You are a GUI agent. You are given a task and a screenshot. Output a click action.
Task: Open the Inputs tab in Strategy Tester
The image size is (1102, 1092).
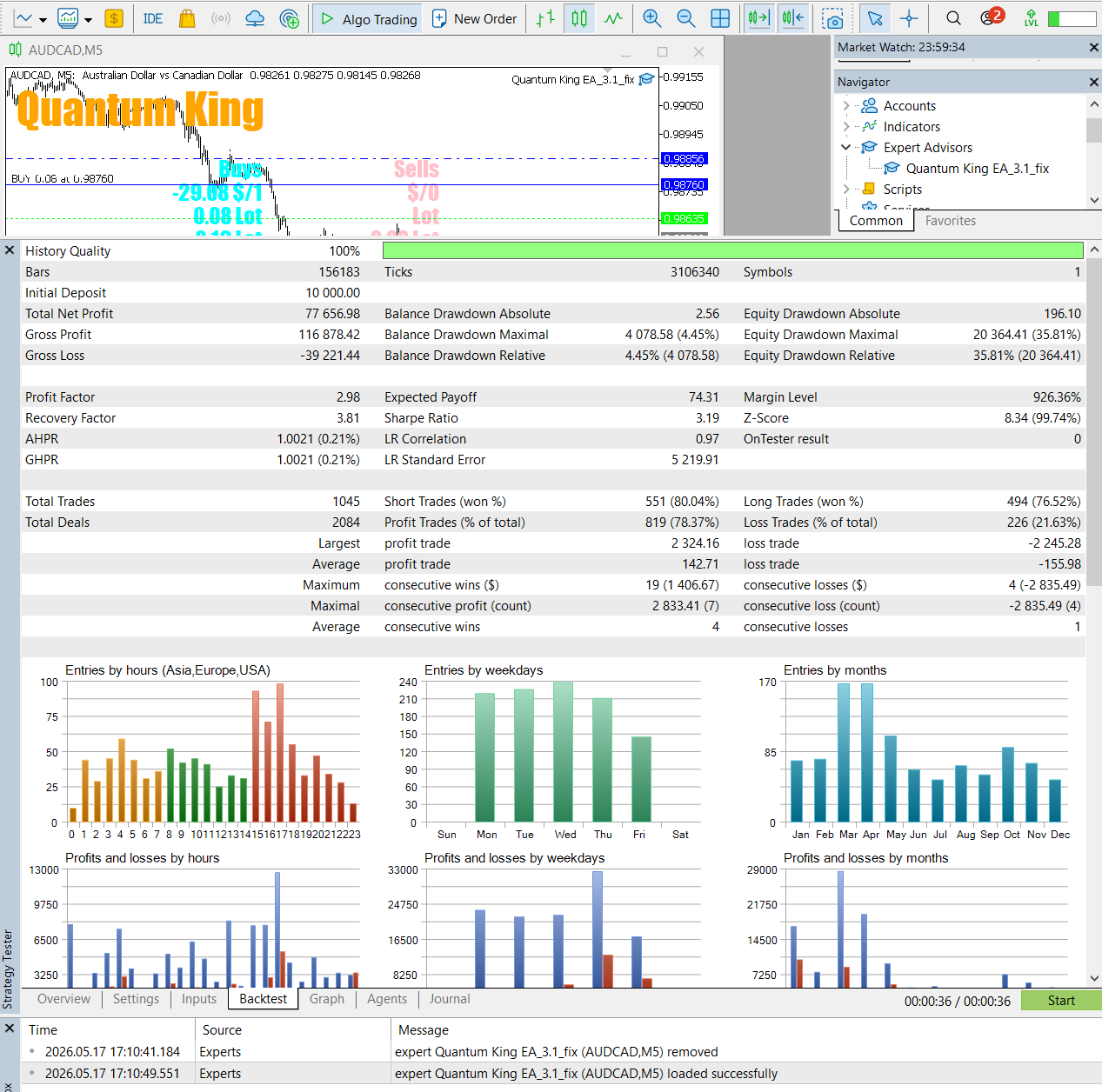(x=199, y=999)
